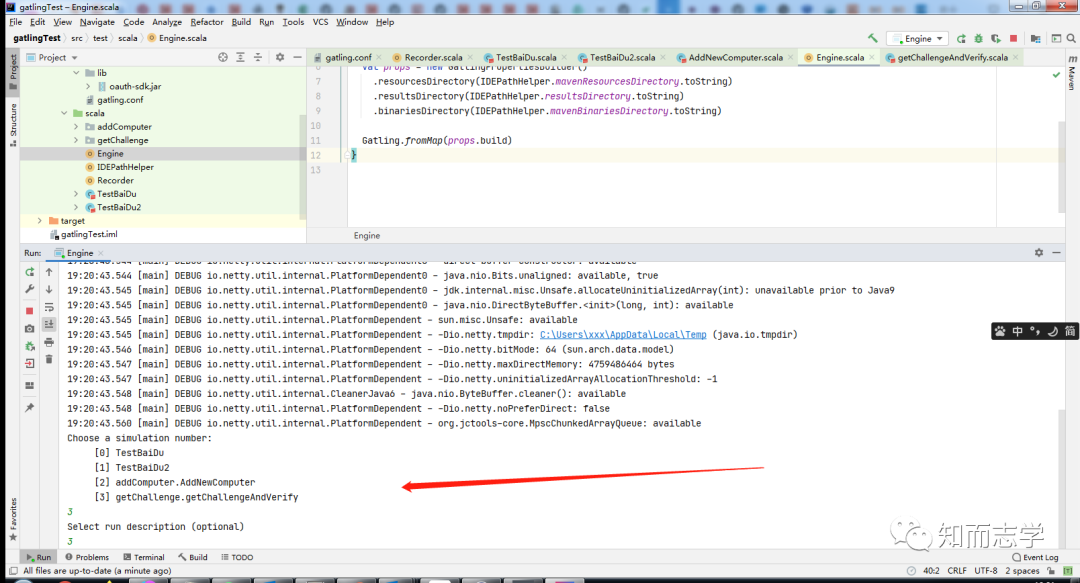Collapse the scala folder

pyautogui.click(x=64, y=113)
